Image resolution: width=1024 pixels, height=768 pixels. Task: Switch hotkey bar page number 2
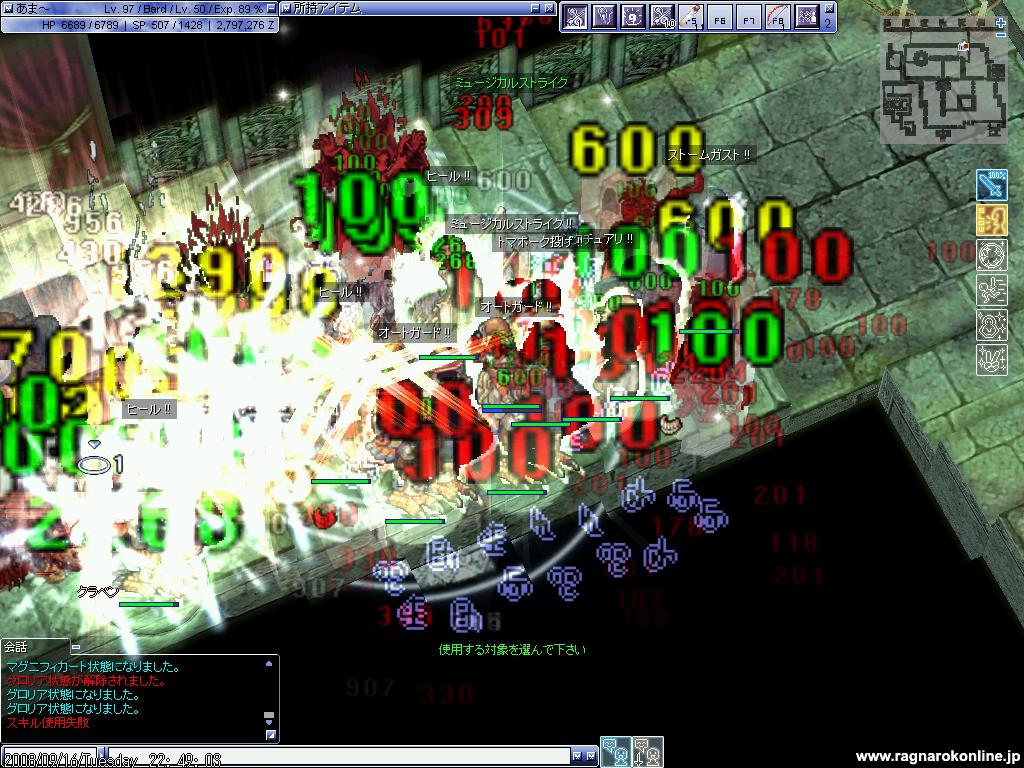[828, 24]
